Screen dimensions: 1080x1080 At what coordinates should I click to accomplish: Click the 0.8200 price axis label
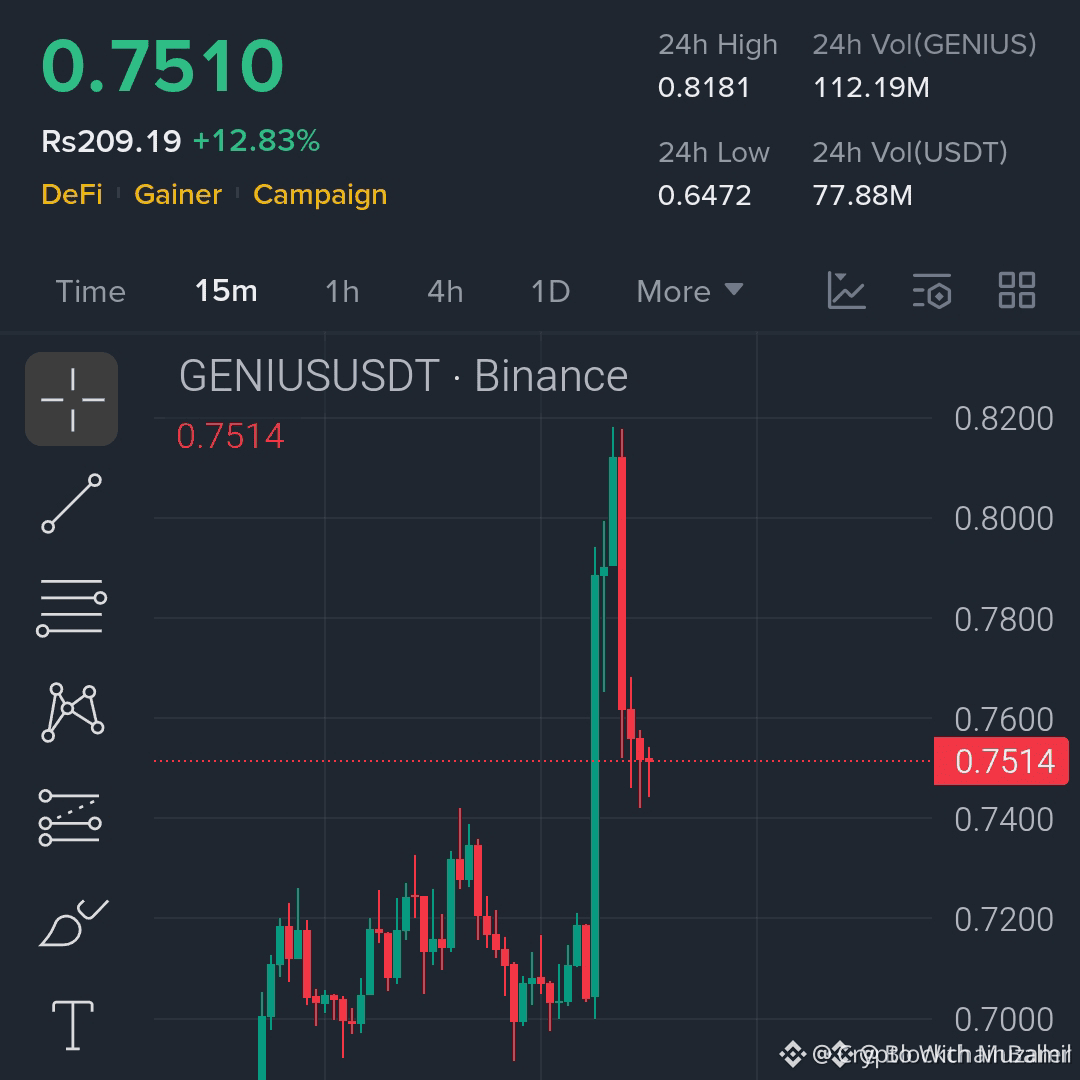pos(1004,419)
